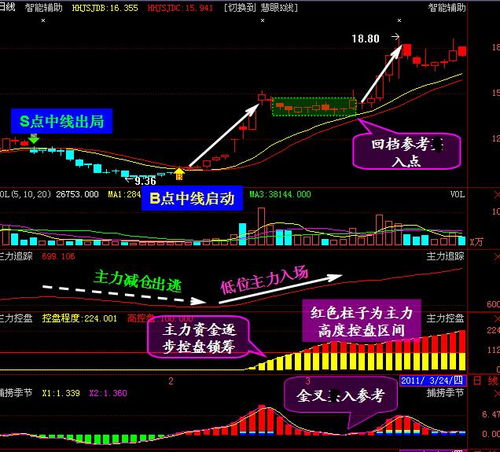The image size is (500, 452).
Task: Click the 18.80 high price label
Action: click(366, 39)
